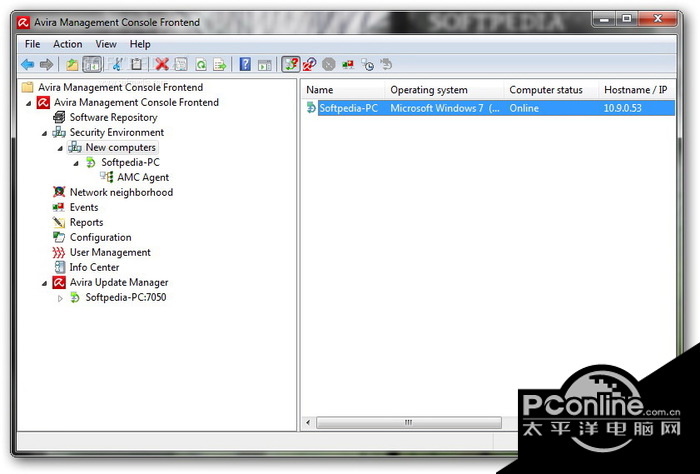Click the Software Repository icon
The height and width of the screenshot is (474, 700).
pyautogui.click(x=58, y=117)
